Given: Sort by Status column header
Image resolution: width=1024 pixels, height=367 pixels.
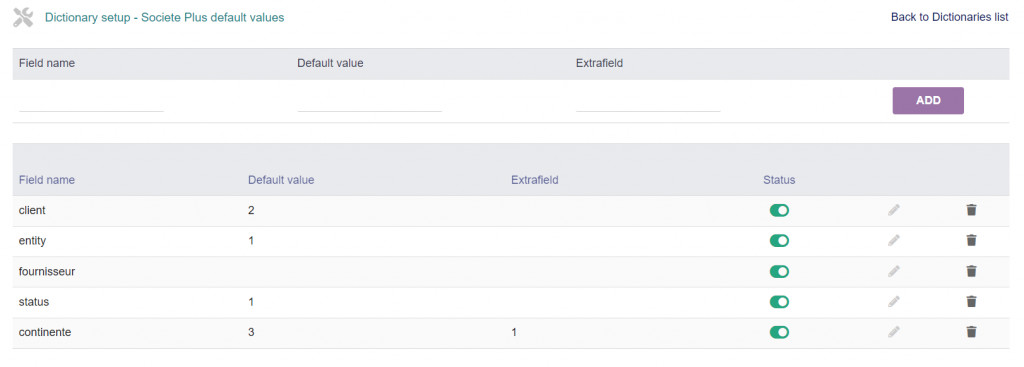Looking at the screenshot, I should tap(779, 180).
